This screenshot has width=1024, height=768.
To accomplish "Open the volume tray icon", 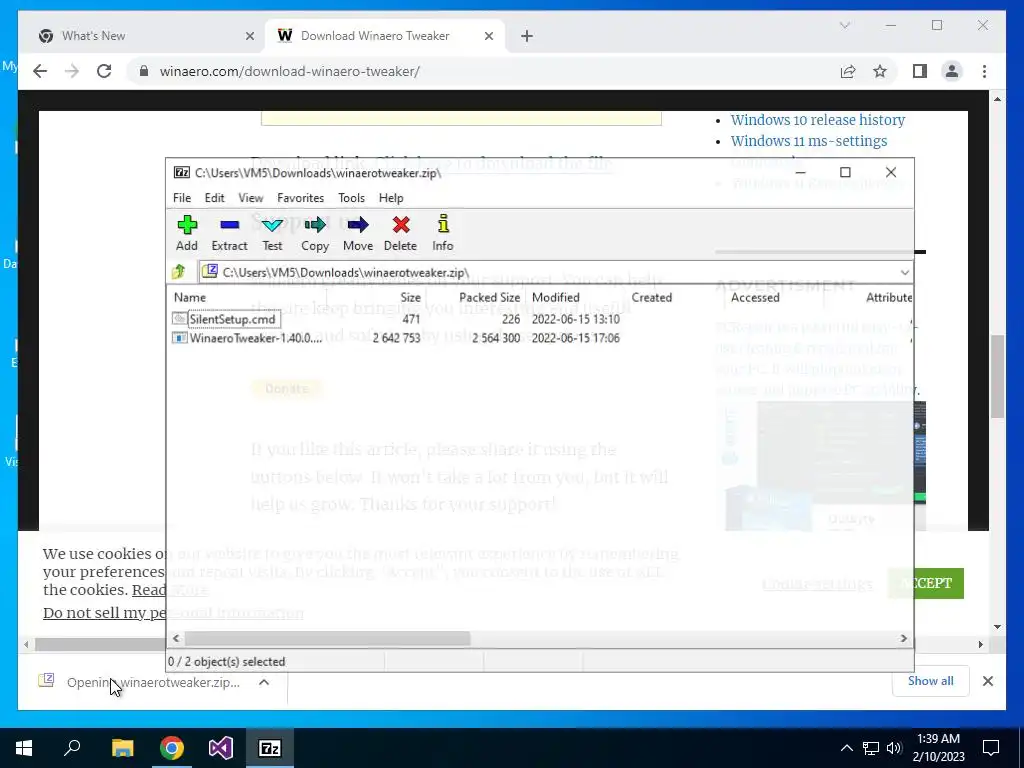I will point(895,748).
